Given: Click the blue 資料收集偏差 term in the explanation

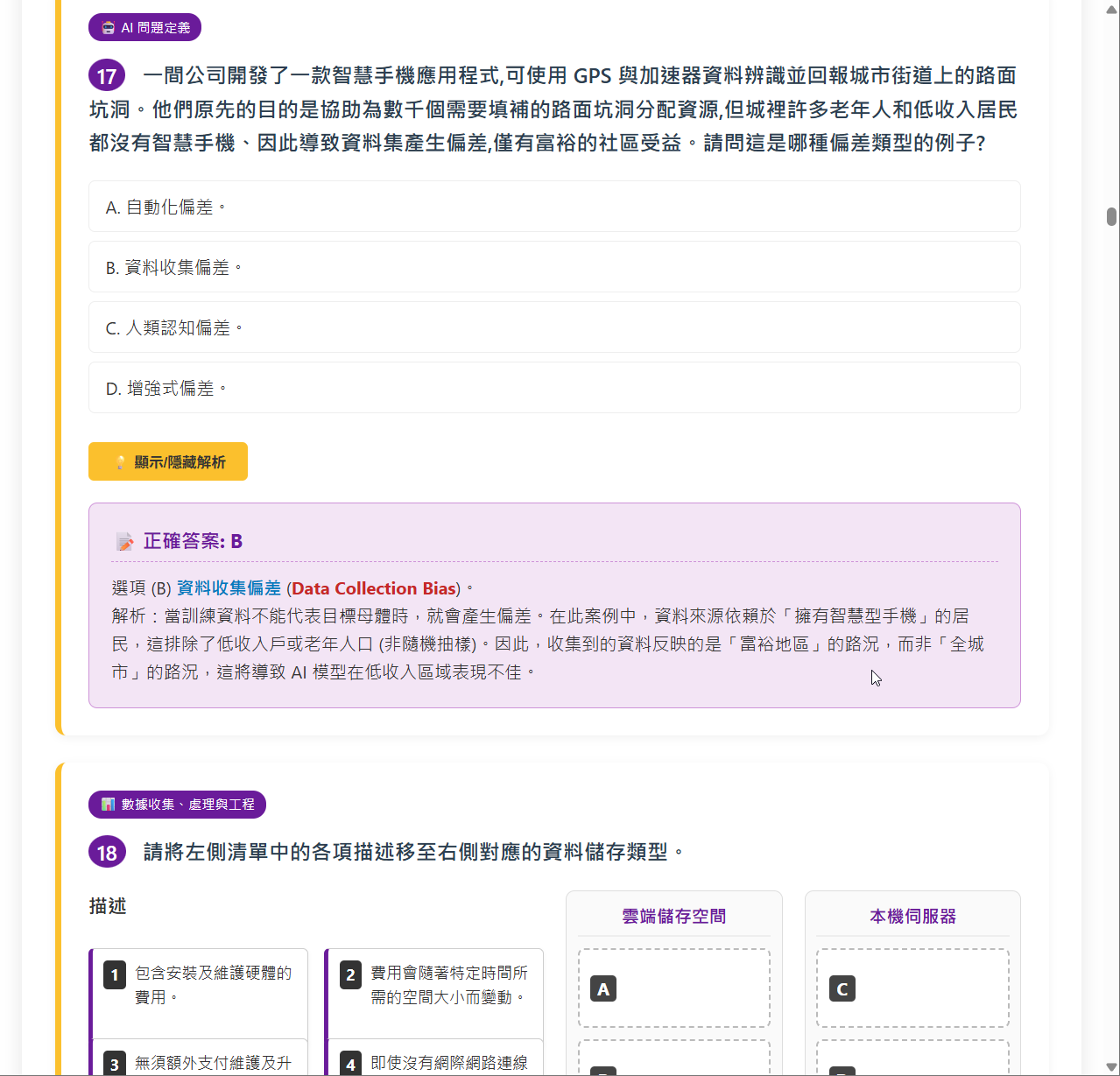Looking at the screenshot, I should (229, 588).
